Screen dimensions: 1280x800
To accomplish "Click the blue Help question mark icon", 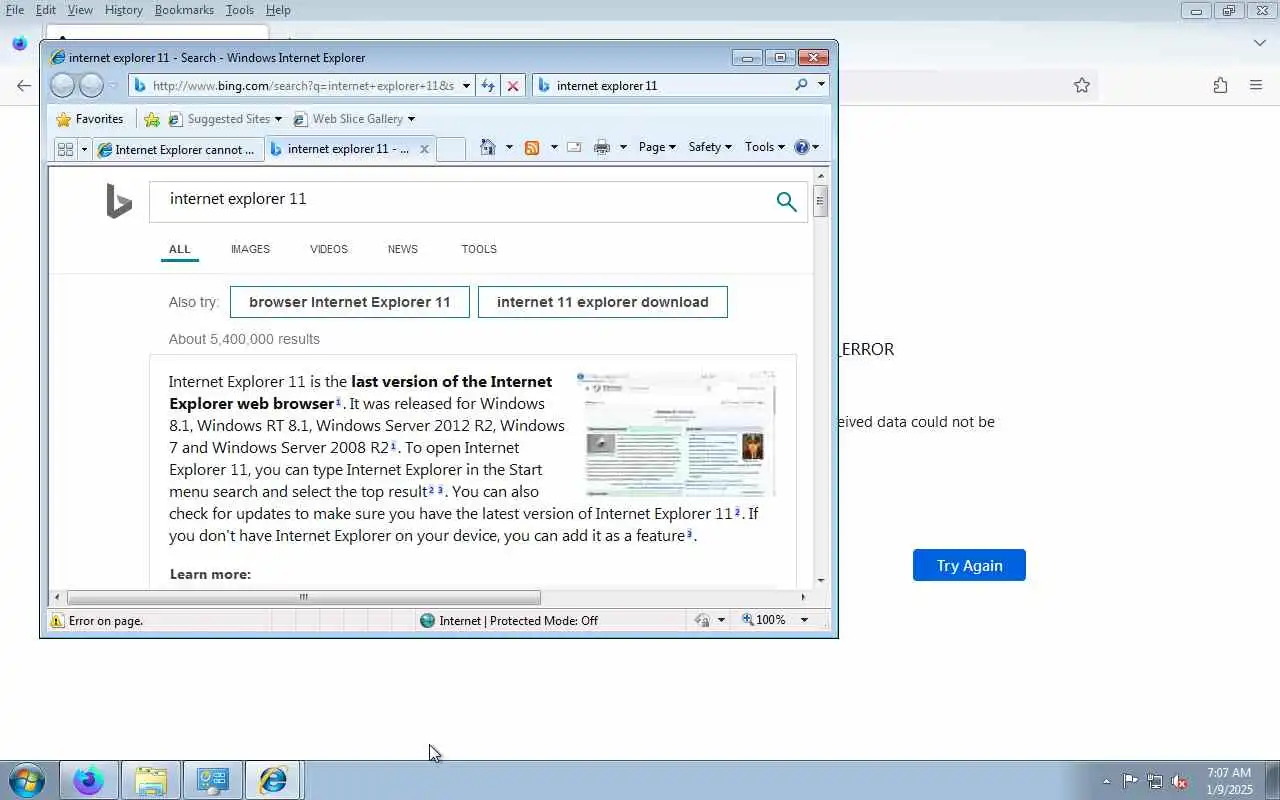I will point(801,147).
